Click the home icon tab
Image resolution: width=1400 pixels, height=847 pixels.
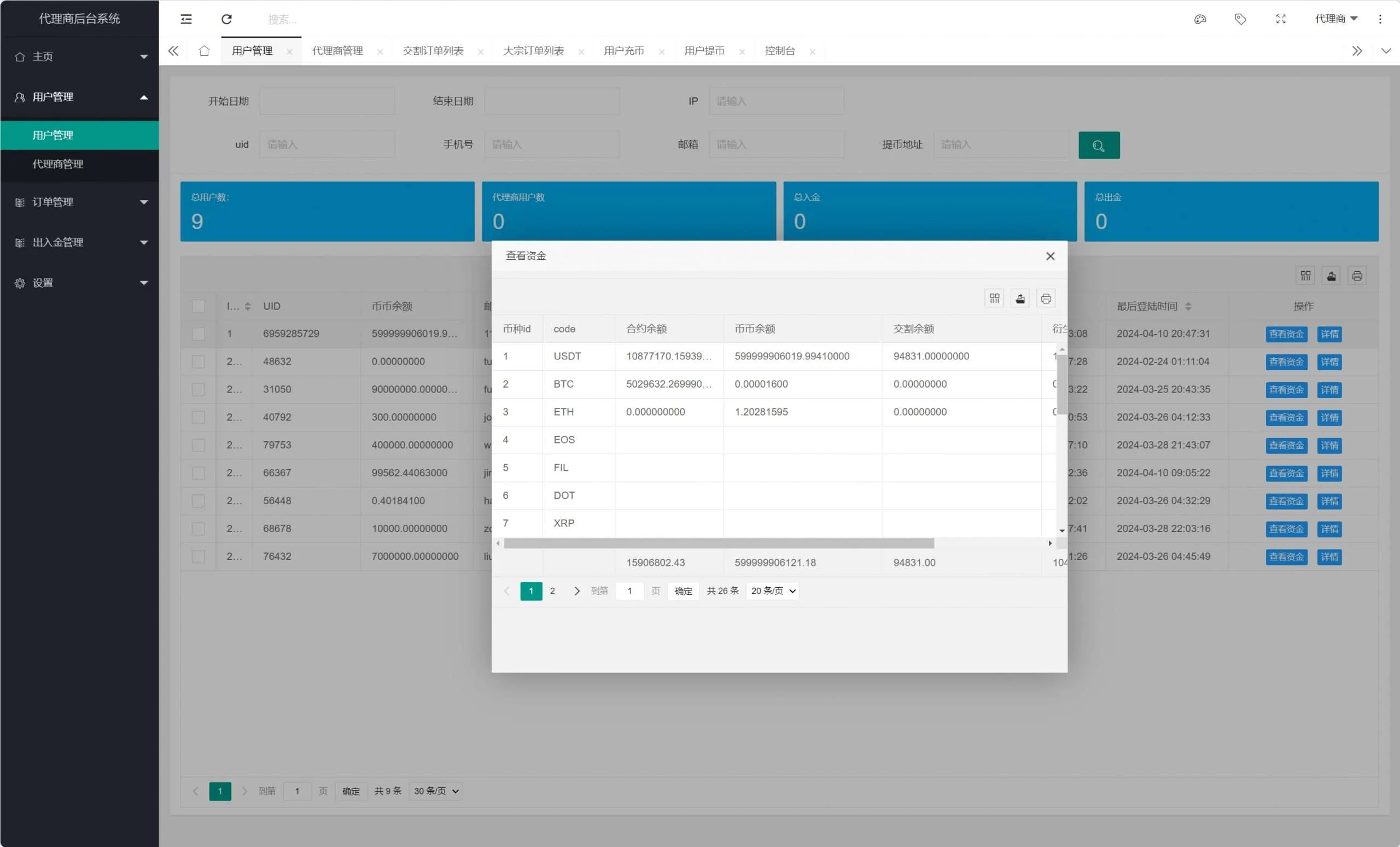(x=204, y=51)
